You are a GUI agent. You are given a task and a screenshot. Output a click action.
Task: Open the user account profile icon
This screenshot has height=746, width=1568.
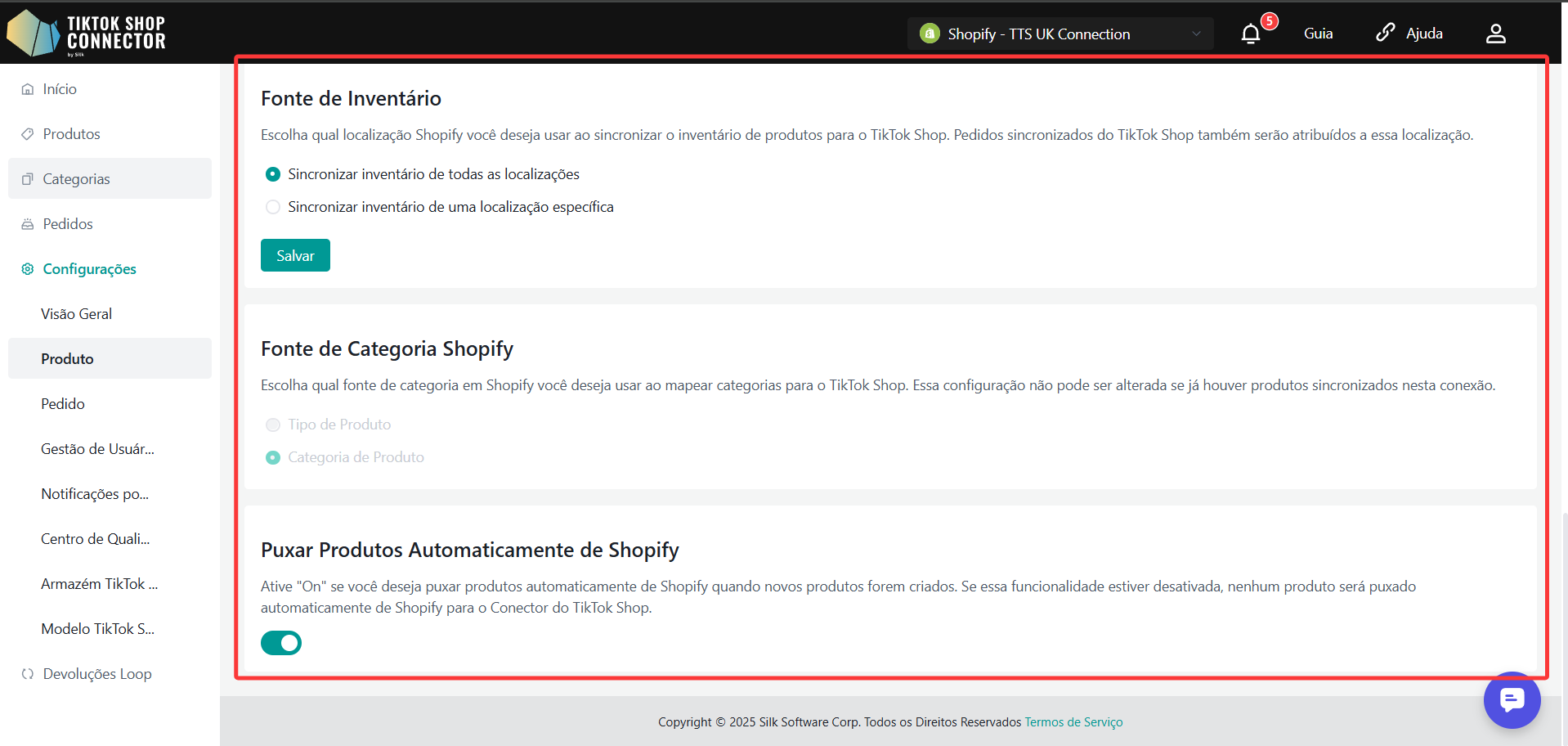point(1495,34)
